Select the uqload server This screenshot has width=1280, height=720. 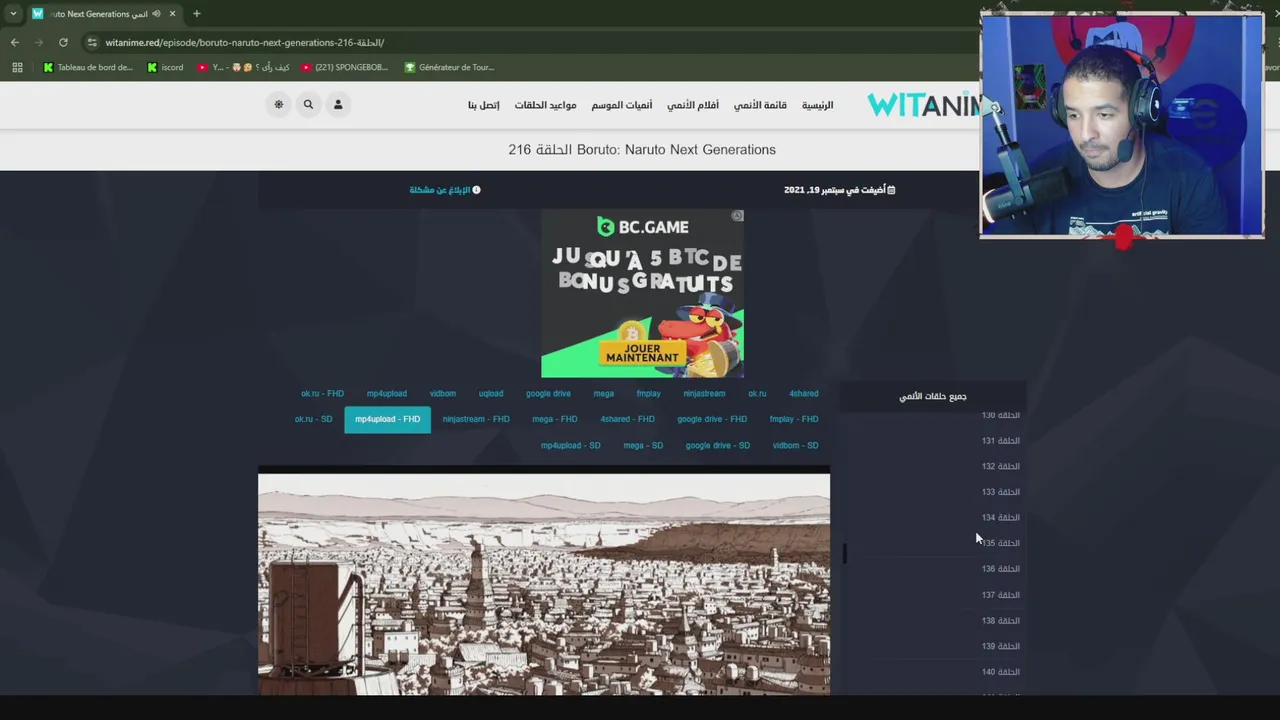pos(491,393)
